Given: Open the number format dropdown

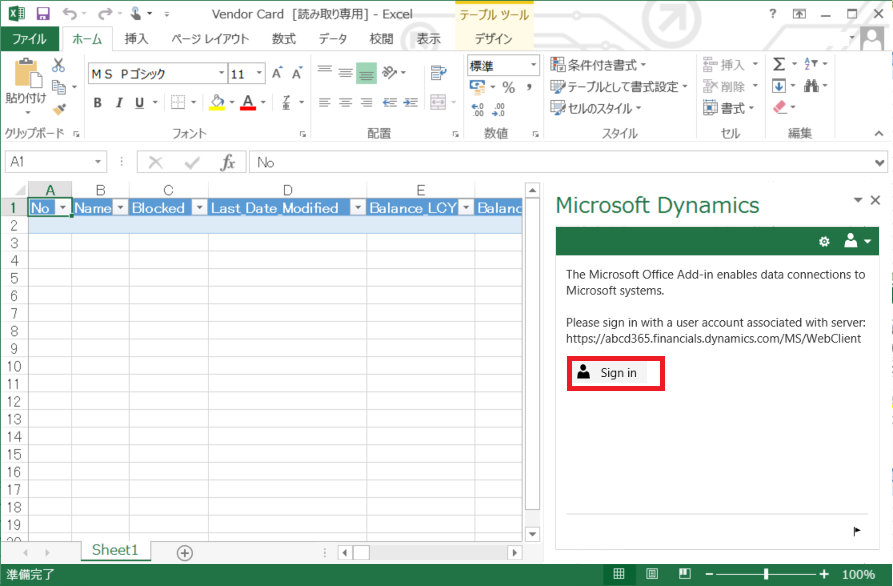Looking at the screenshot, I should (533, 65).
